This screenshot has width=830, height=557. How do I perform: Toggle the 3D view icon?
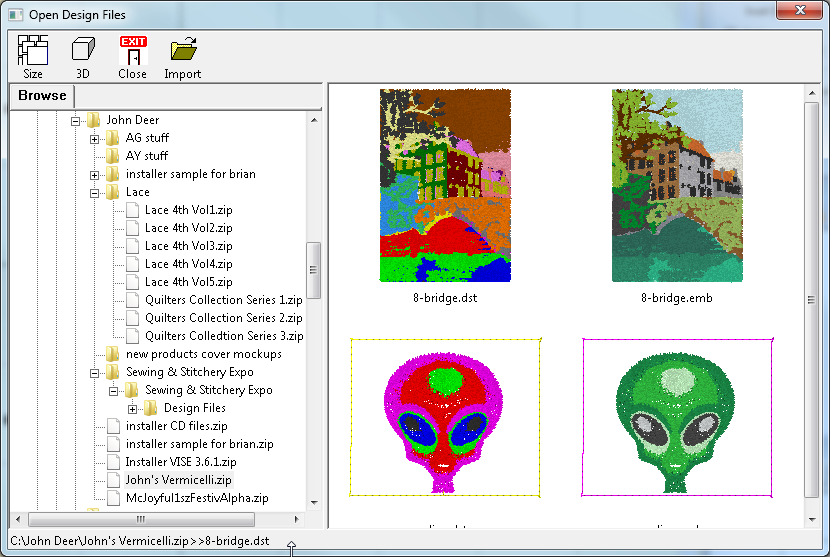(x=82, y=52)
